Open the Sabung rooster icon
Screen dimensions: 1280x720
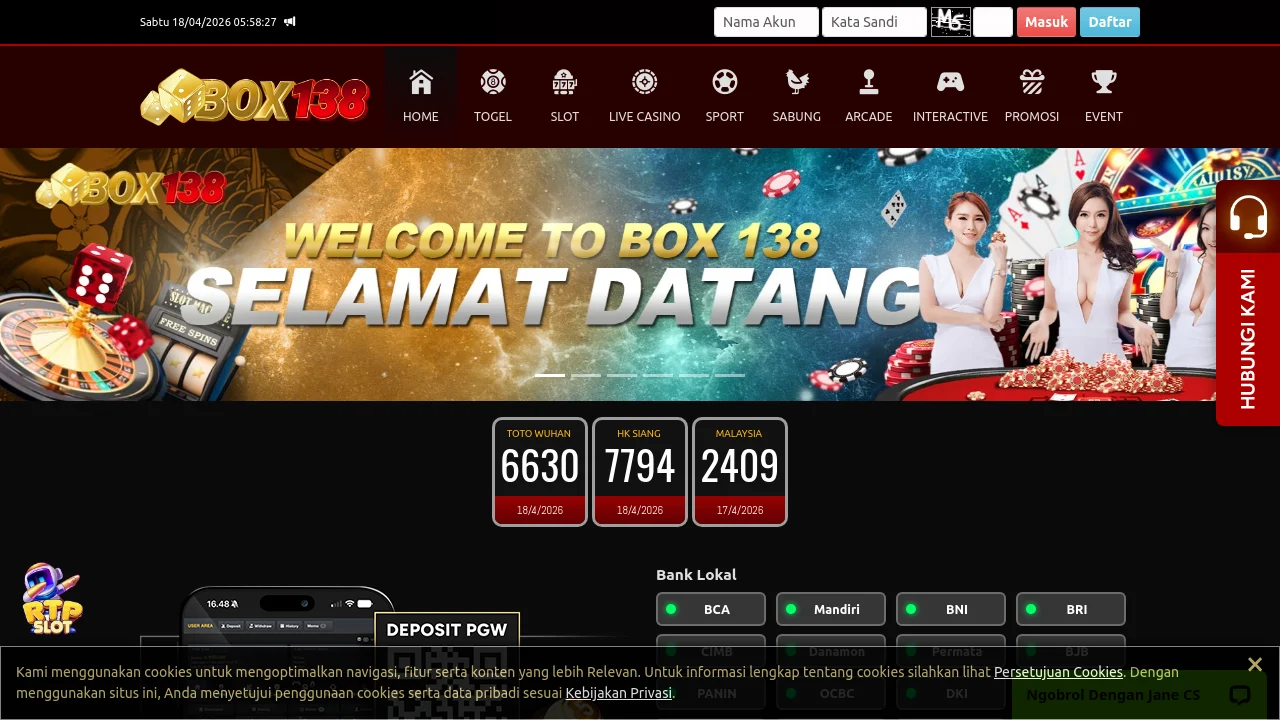coord(796,82)
